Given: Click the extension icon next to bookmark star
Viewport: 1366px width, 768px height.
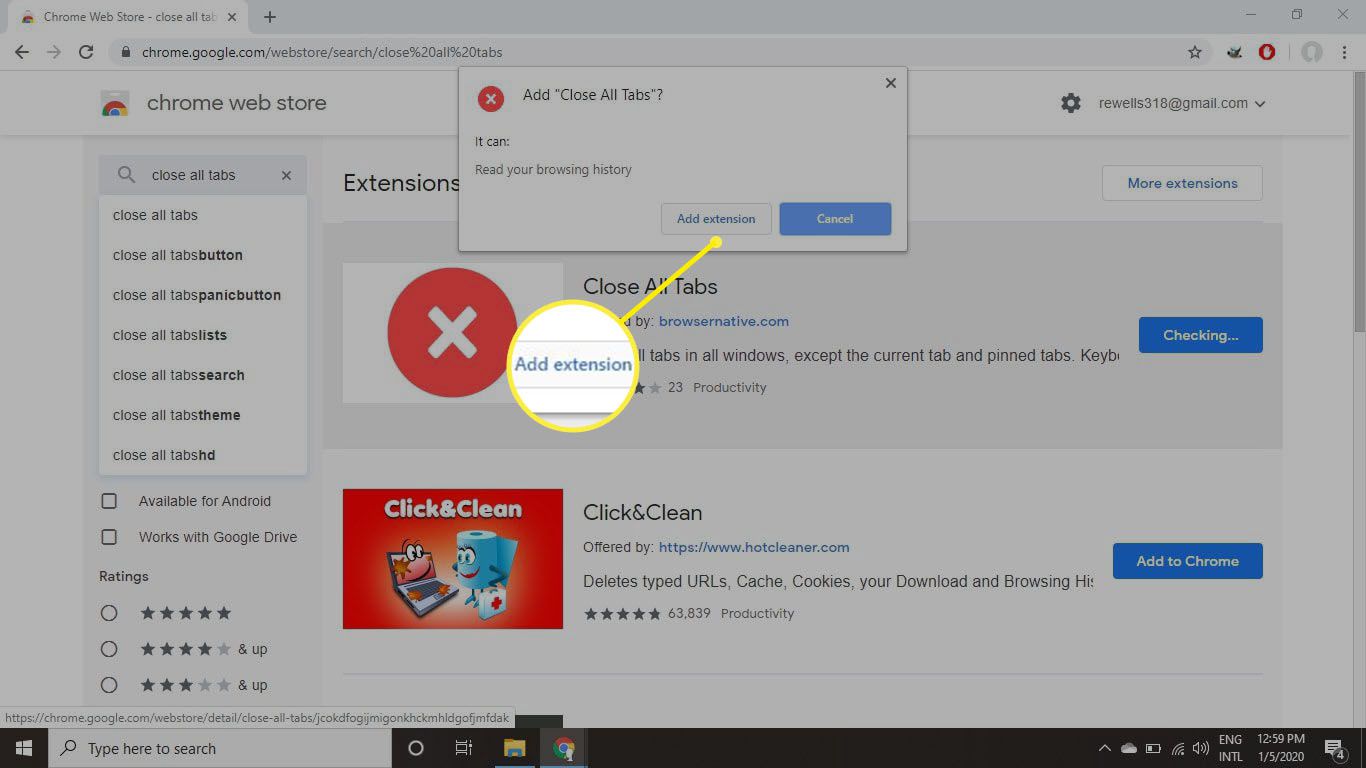Looking at the screenshot, I should (x=1235, y=52).
